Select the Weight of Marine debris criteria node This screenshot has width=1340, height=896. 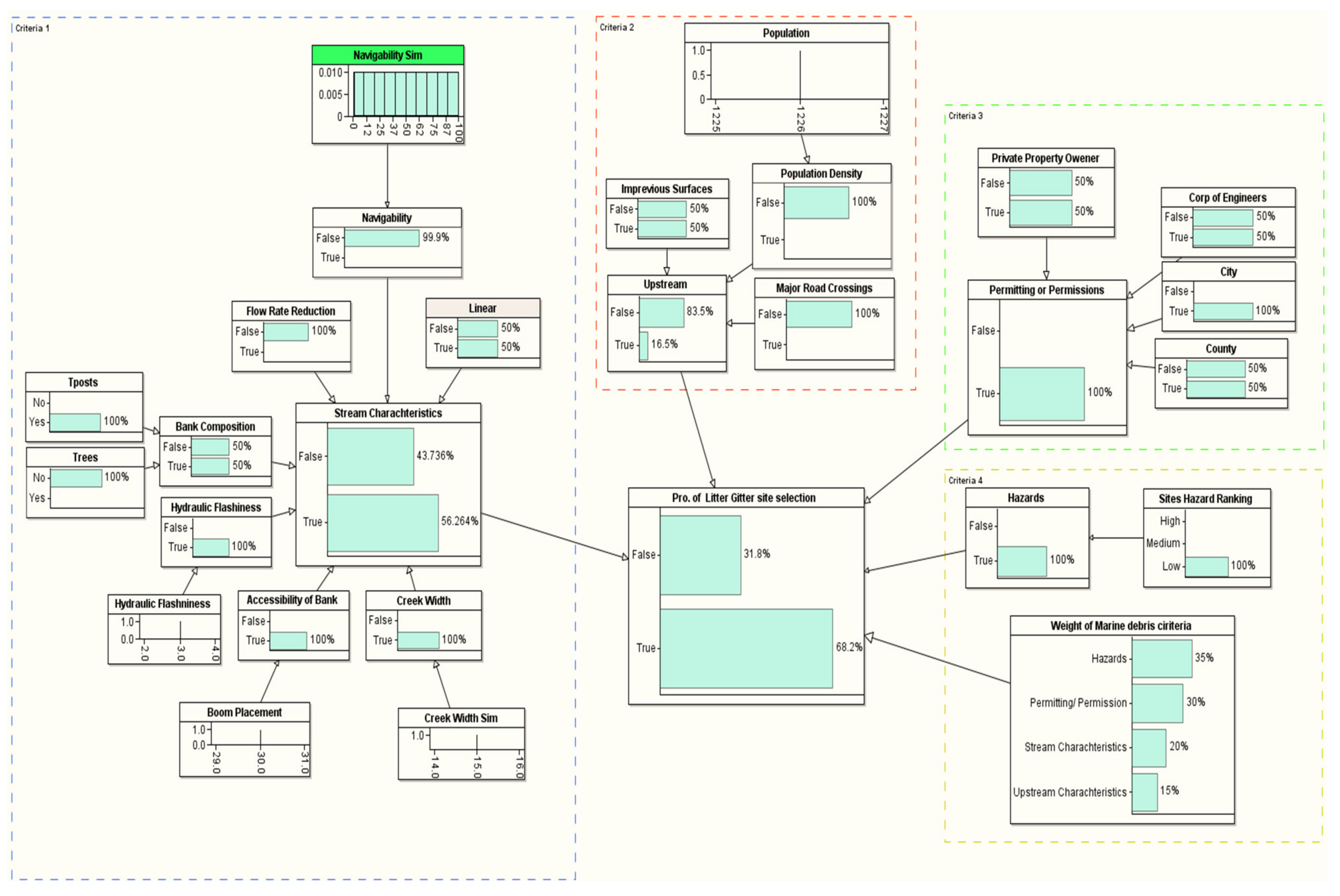[x=1121, y=626]
